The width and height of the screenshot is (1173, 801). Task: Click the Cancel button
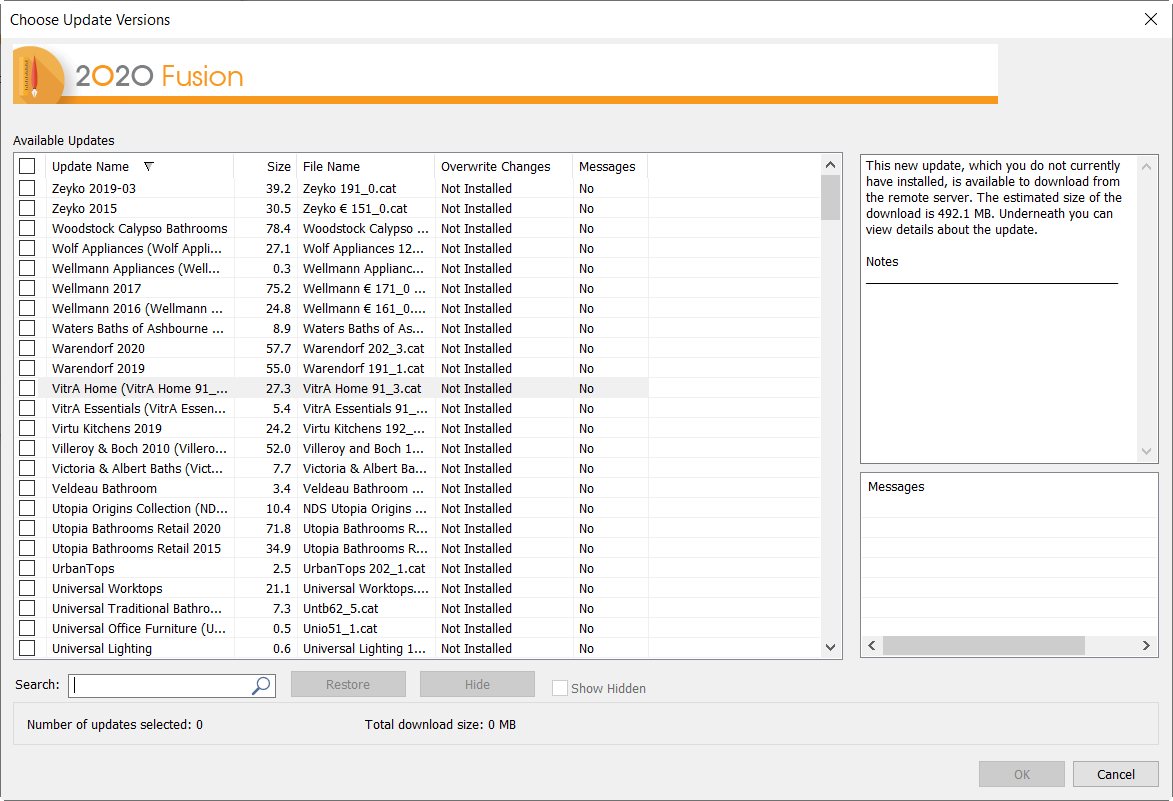pos(1115,774)
